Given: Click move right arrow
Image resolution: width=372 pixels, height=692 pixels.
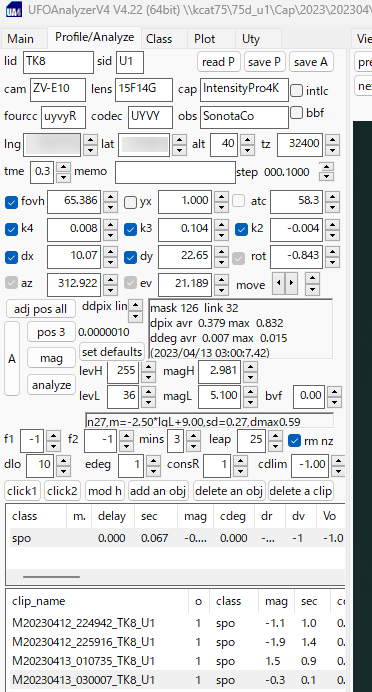Looking at the screenshot, I should click(x=291, y=284).
